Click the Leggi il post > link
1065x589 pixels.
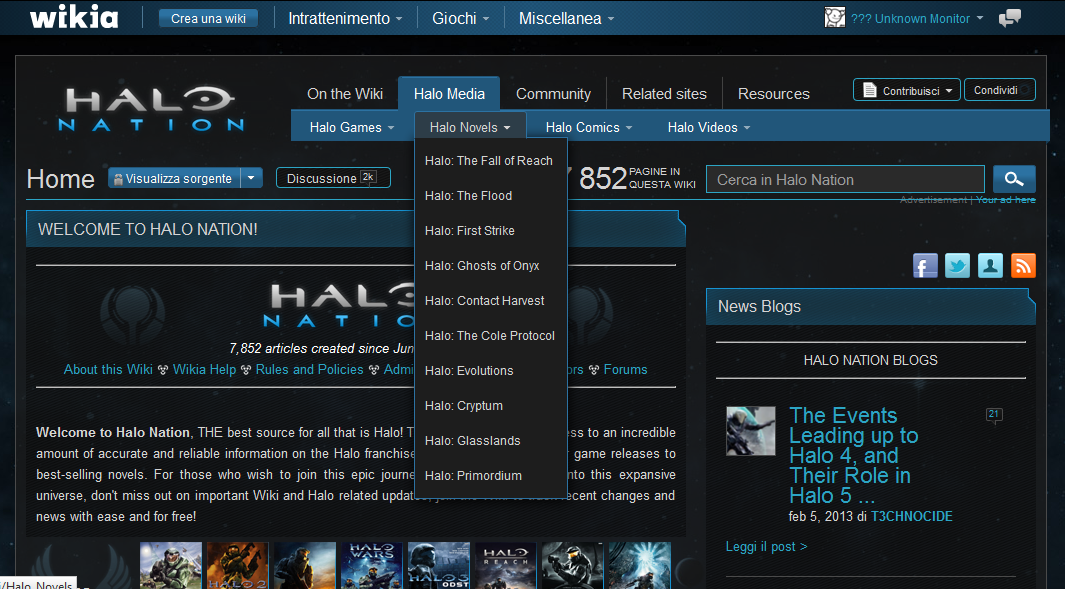(766, 546)
